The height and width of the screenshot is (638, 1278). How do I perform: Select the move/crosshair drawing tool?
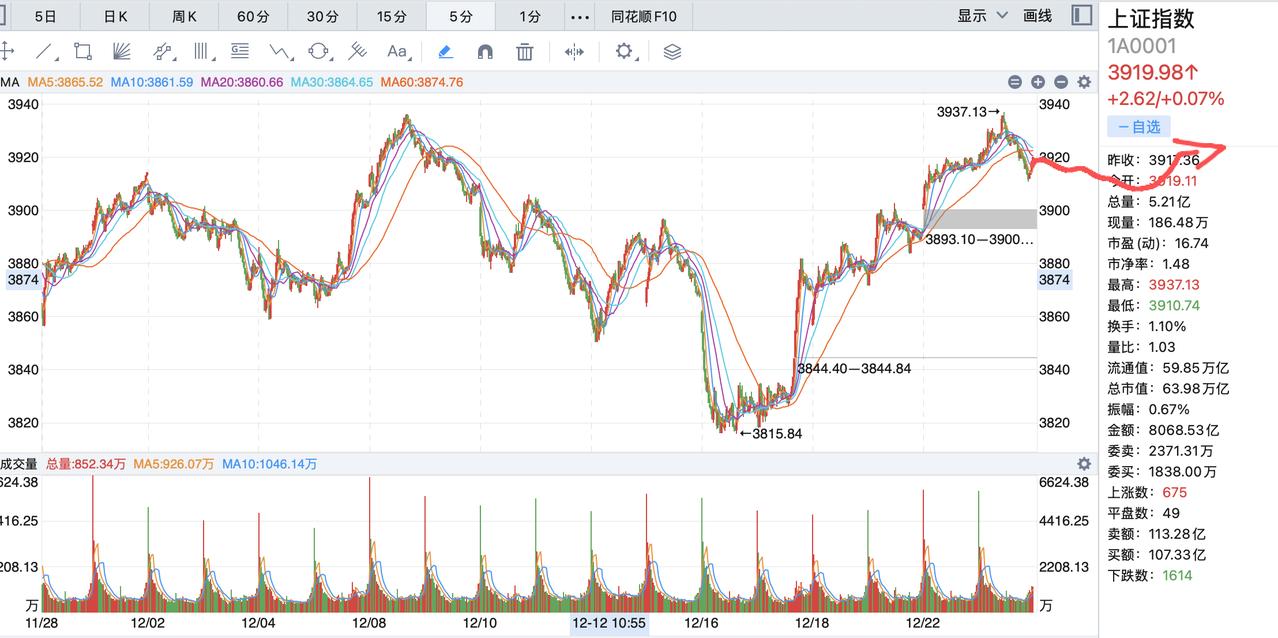pyautogui.click(x=6, y=51)
